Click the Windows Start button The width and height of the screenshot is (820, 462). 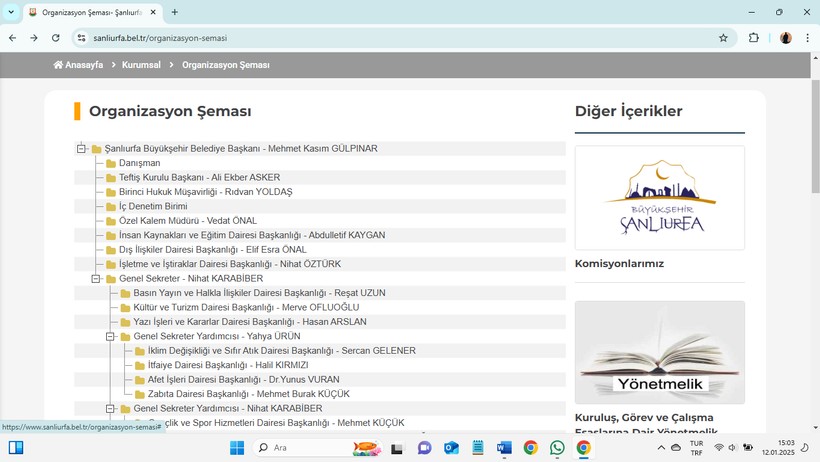pos(237,448)
